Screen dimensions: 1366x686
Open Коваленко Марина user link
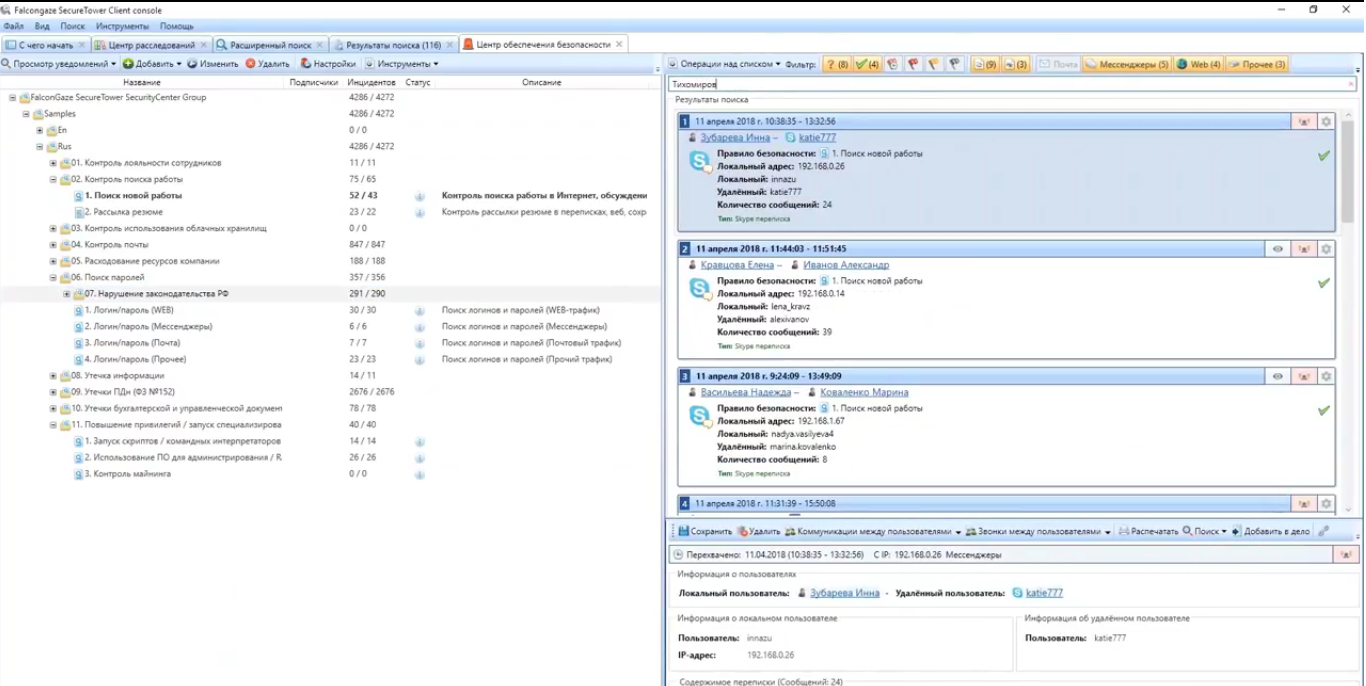coord(864,393)
